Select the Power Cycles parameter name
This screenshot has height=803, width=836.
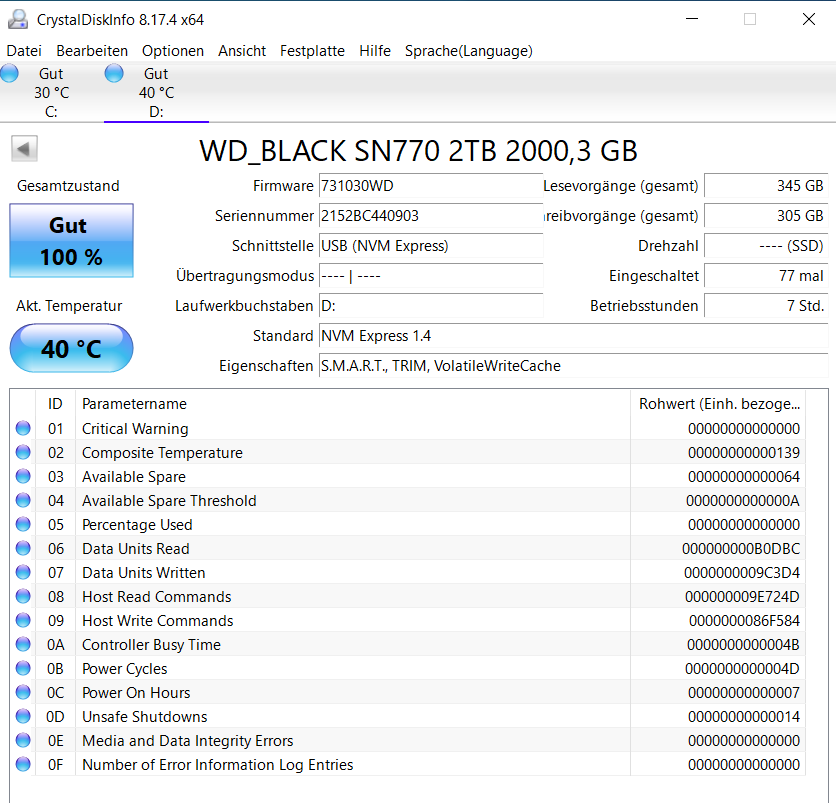pos(124,669)
